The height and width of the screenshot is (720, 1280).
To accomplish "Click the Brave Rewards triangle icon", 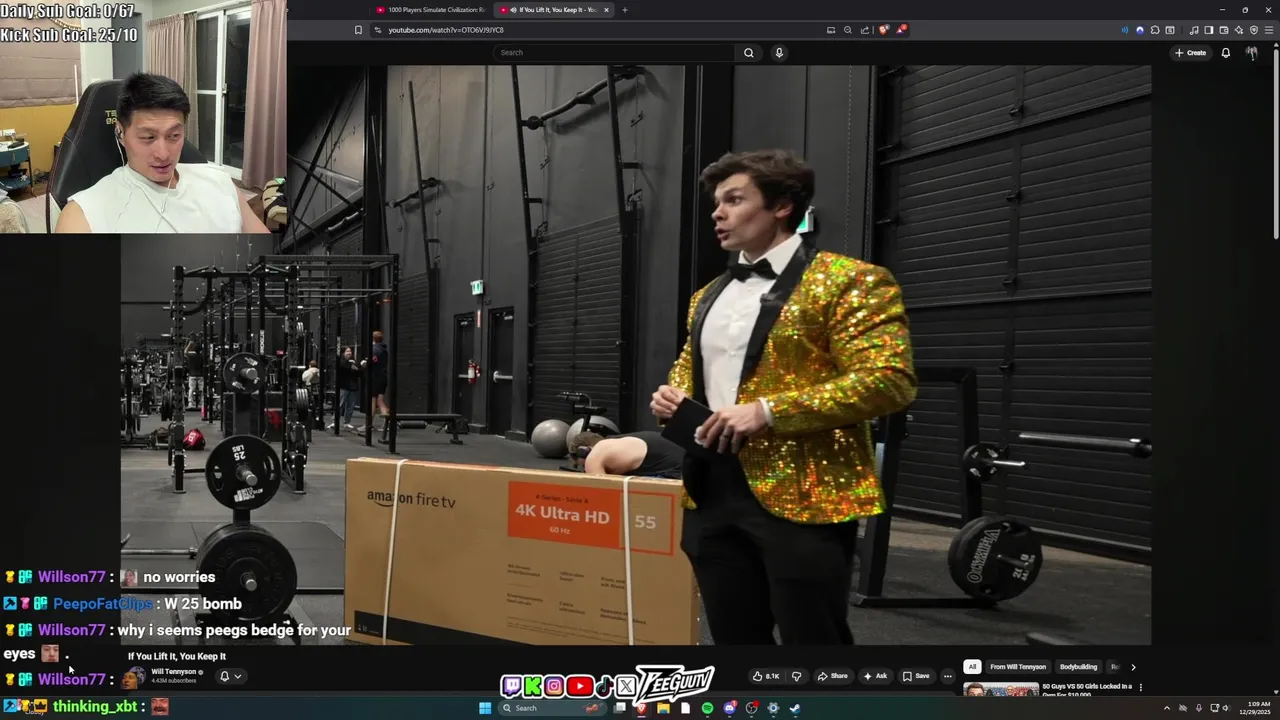I will click(901, 30).
